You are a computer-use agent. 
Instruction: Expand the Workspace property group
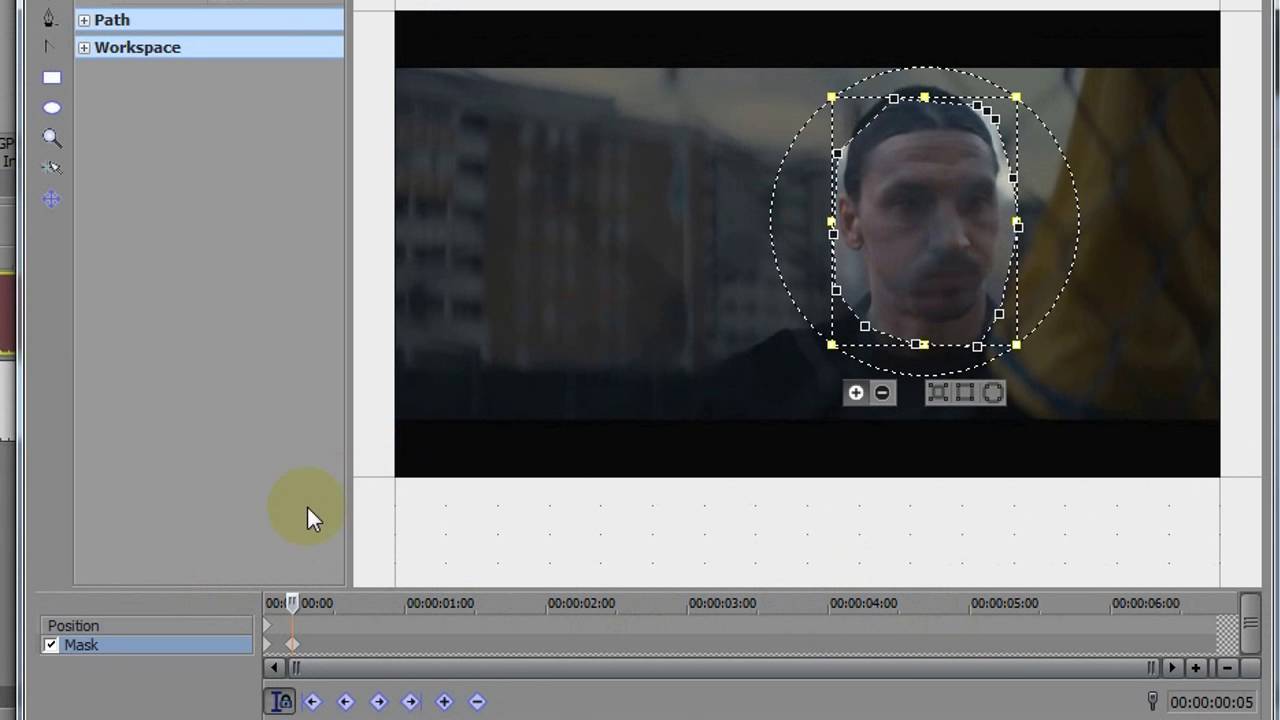pos(84,48)
